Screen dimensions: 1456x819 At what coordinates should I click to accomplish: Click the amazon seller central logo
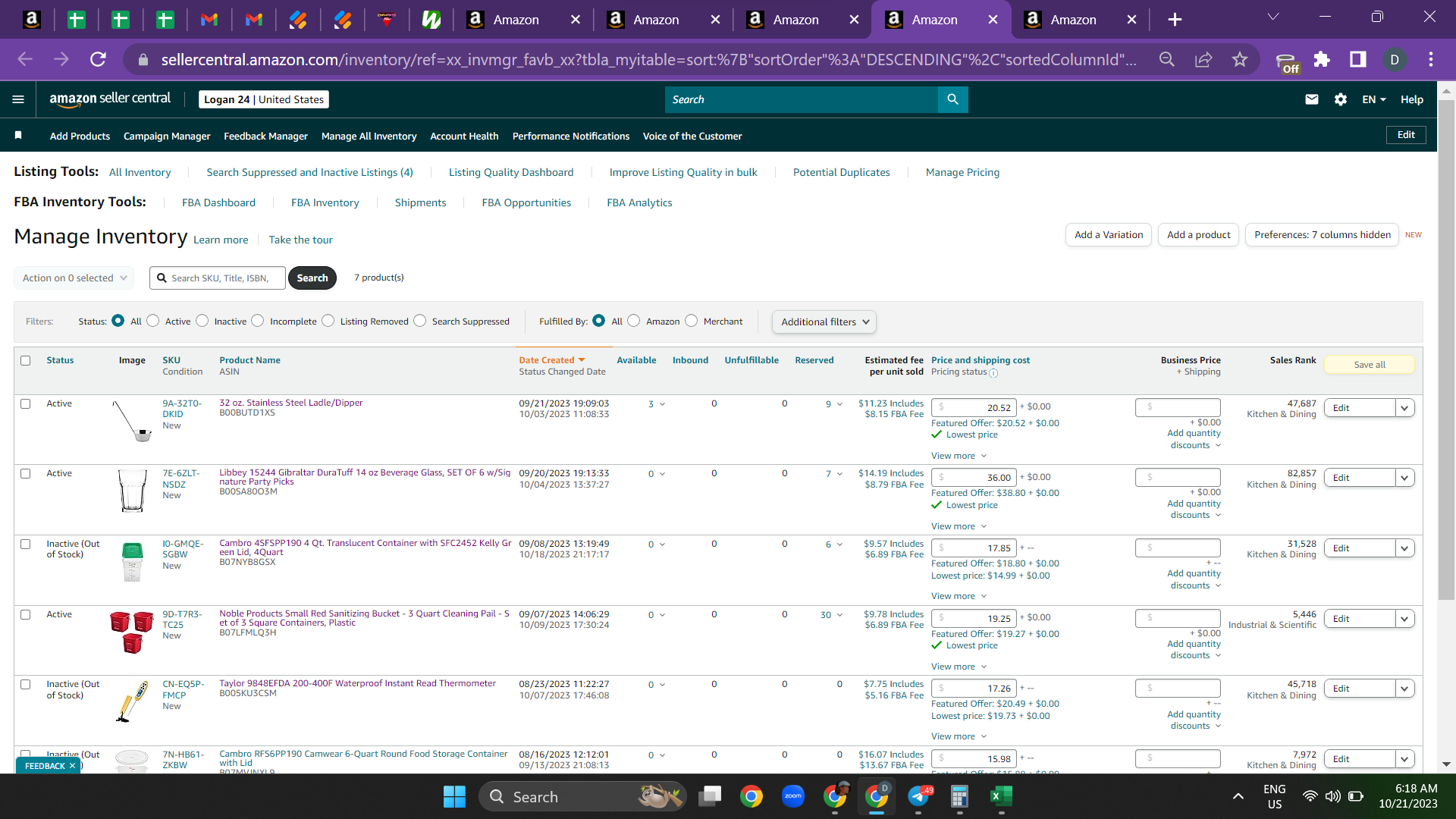pyautogui.click(x=110, y=99)
